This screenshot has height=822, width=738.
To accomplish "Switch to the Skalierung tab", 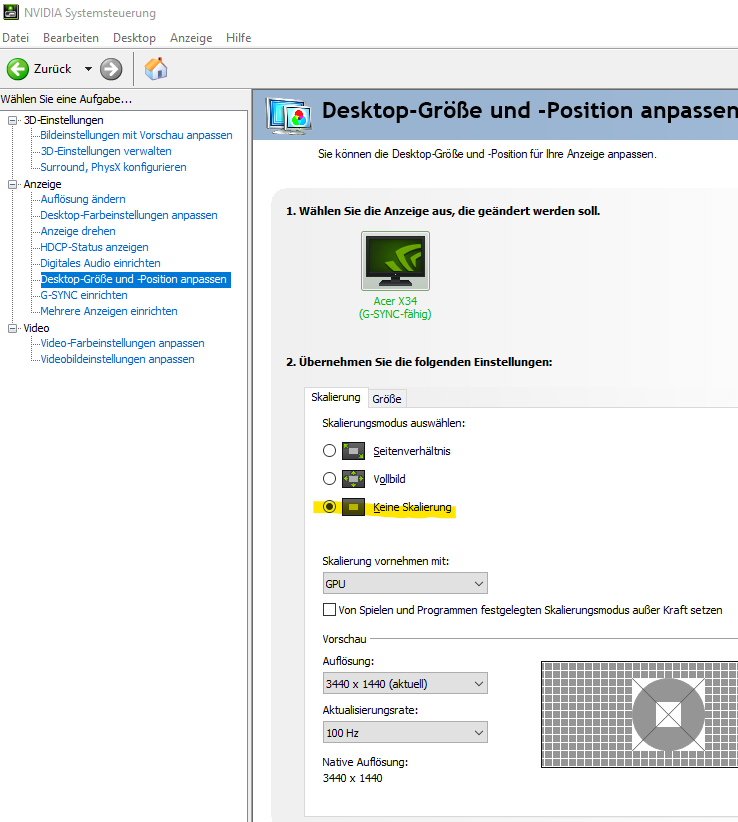I will point(335,397).
